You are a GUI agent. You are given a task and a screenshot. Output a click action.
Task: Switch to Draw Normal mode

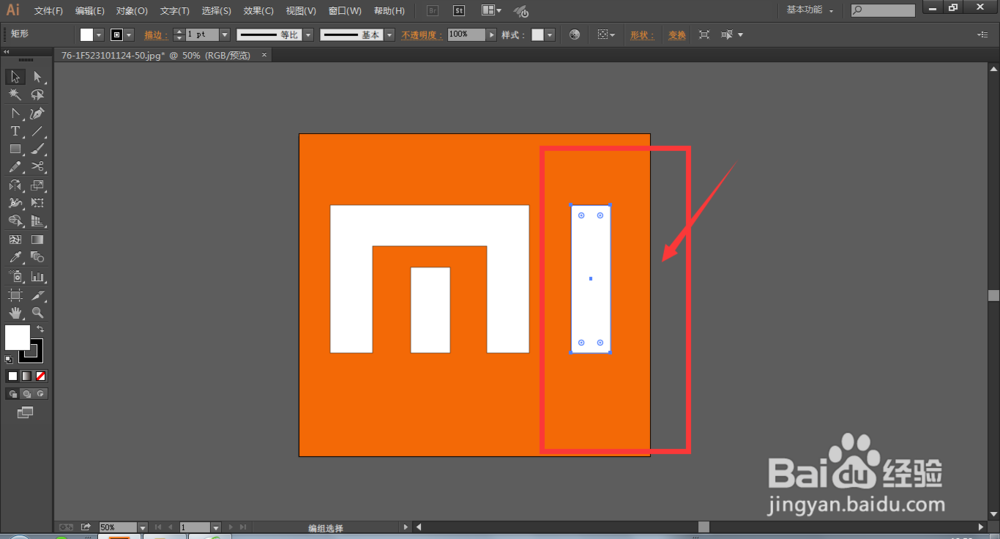point(13,394)
